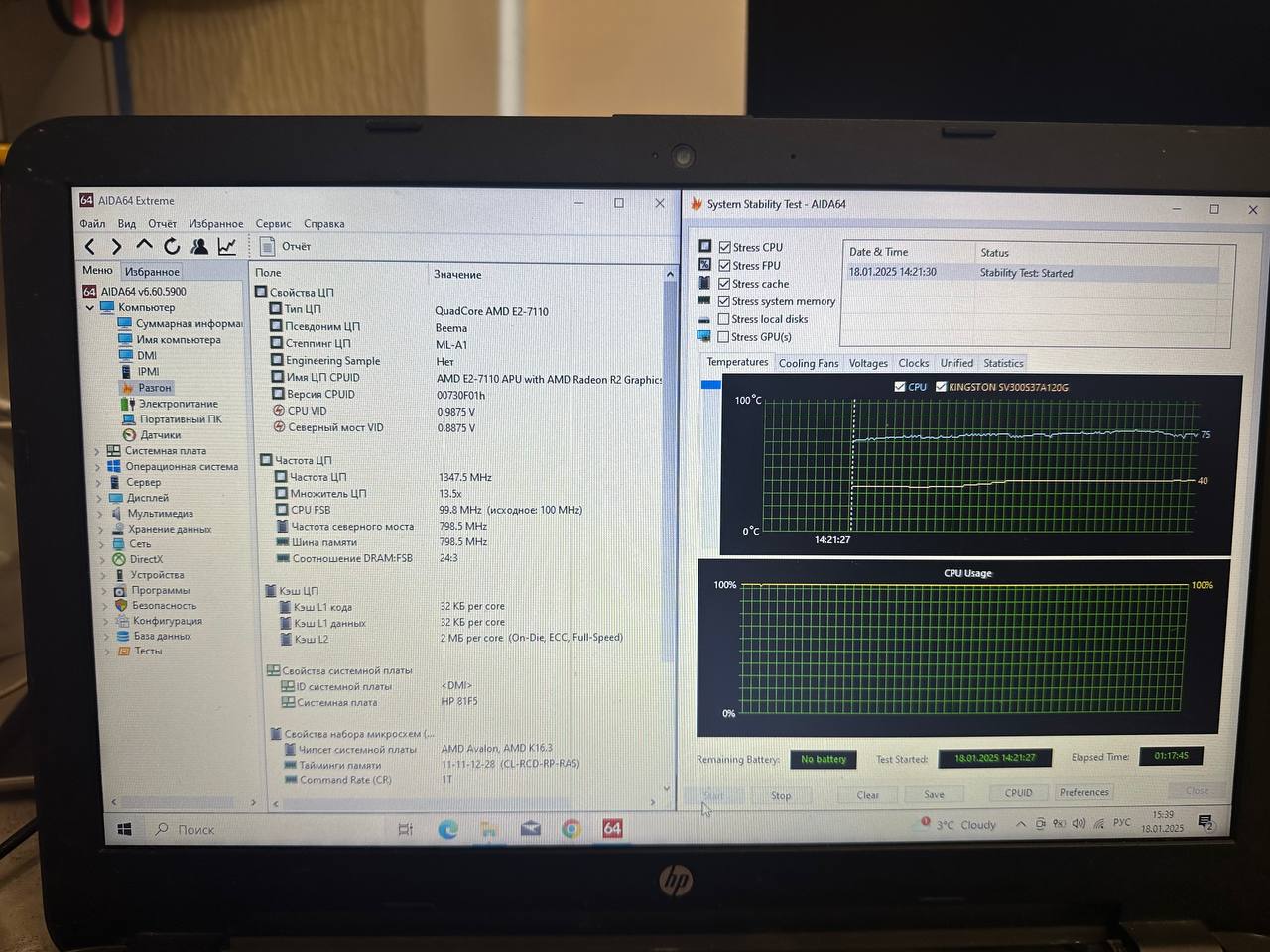Open File Explorer from the taskbar

pos(489,829)
